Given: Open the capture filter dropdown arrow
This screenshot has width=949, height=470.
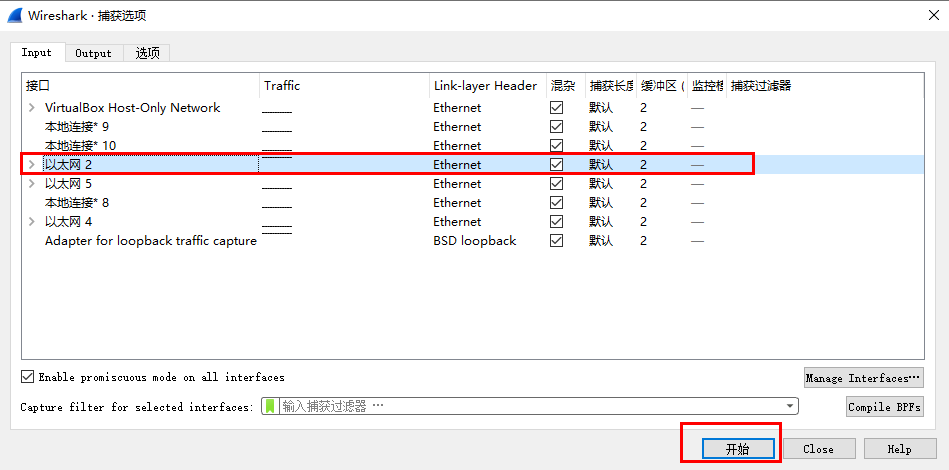Looking at the screenshot, I should point(789,406).
